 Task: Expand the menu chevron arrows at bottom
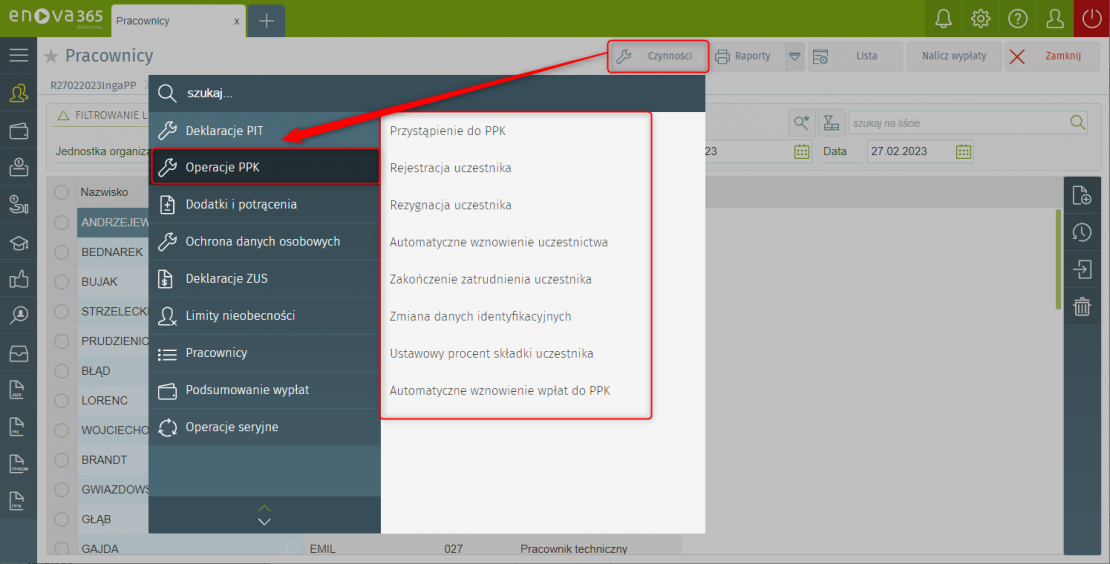click(x=264, y=515)
